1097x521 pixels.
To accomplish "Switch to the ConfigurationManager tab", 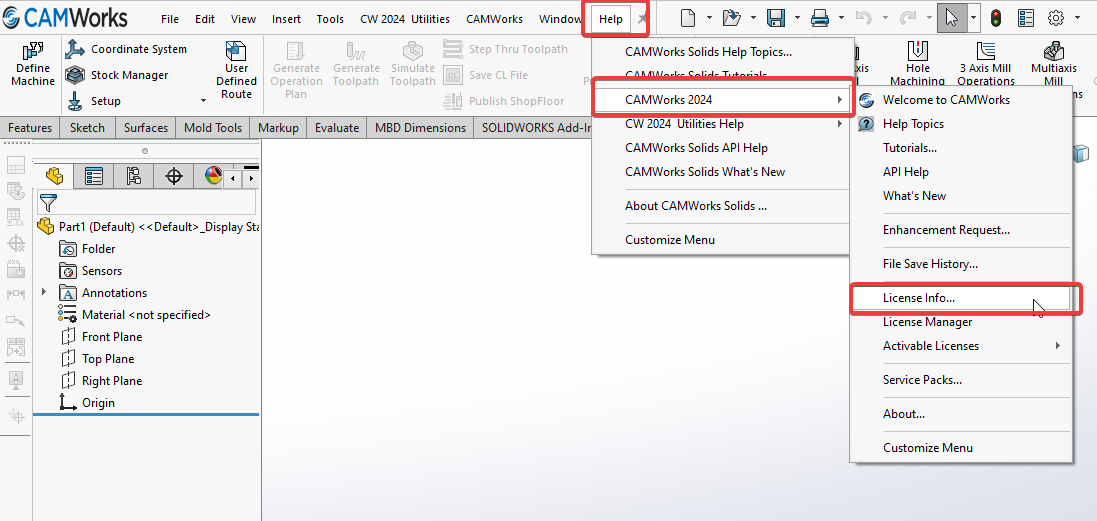I will tap(133, 176).
